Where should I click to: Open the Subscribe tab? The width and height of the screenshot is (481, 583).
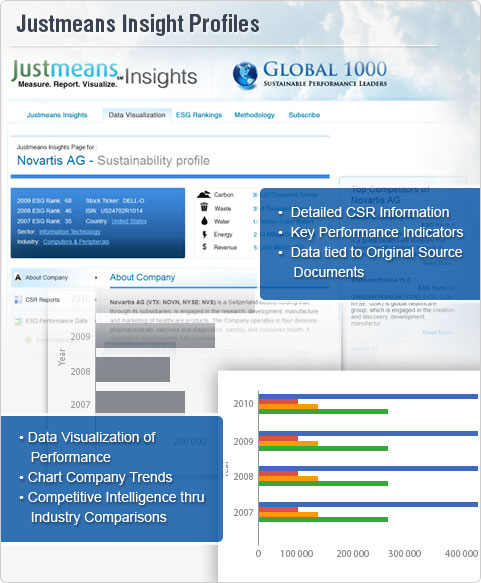304,115
